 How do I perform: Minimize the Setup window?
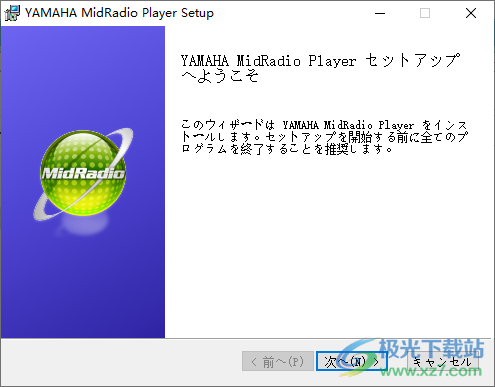(380, 13)
